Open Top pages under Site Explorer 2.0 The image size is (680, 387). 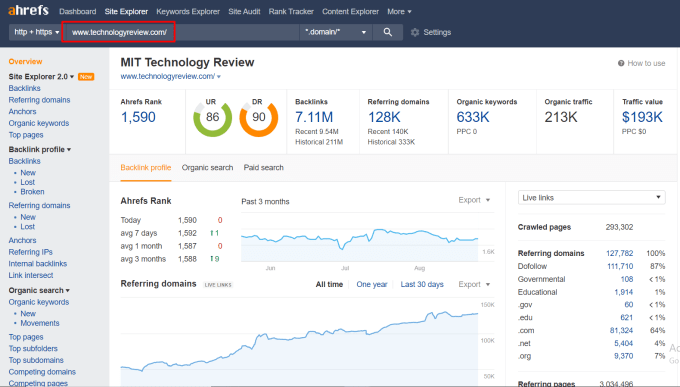(26, 135)
